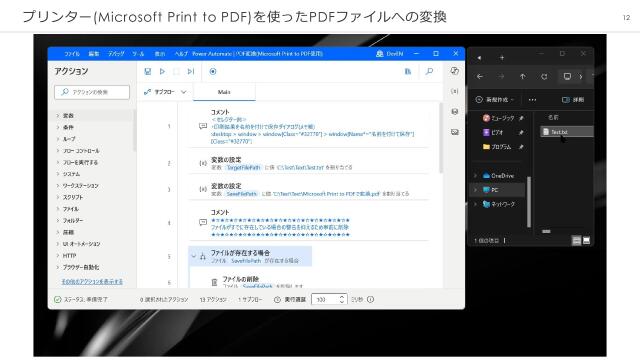640x360 pixels.
Task: Open the 新規作成 dropdown in Explorer
Action: (495, 100)
